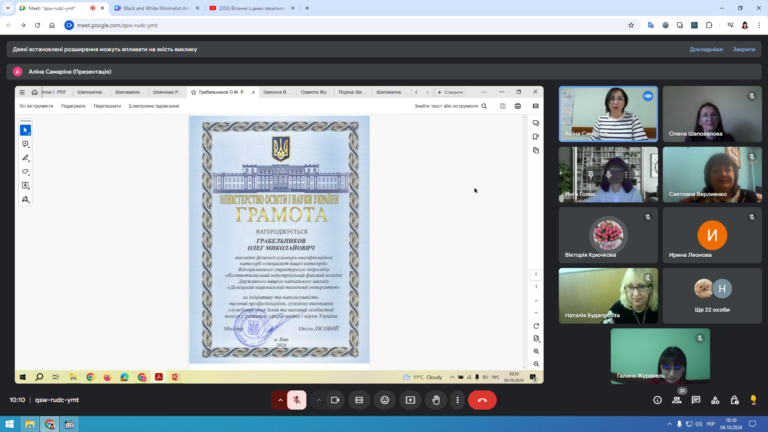Zoom in on shared Acrobat page
The width and height of the screenshot is (768, 432).
coord(536,351)
